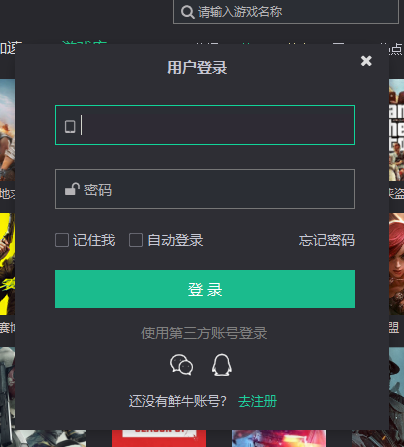Click the green 登录 button
Viewport: 404px width, 447px height.
pos(205,289)
